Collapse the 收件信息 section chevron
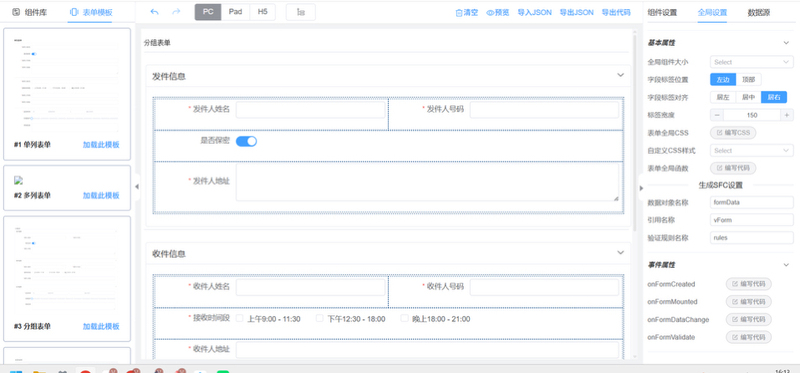The width and height of the screenshot is (800, 373). point(620,253)
